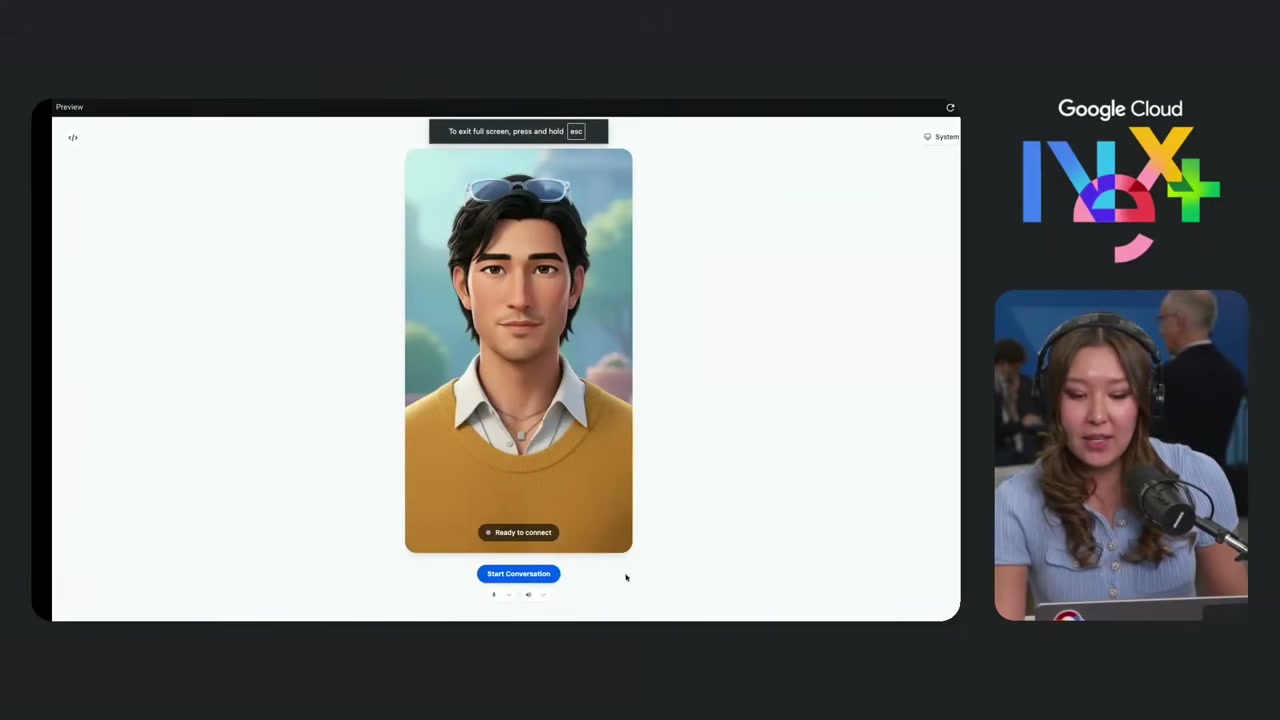Select the Preview tab
This screenshot has height=720, width=1280.
tap(69, 107)
